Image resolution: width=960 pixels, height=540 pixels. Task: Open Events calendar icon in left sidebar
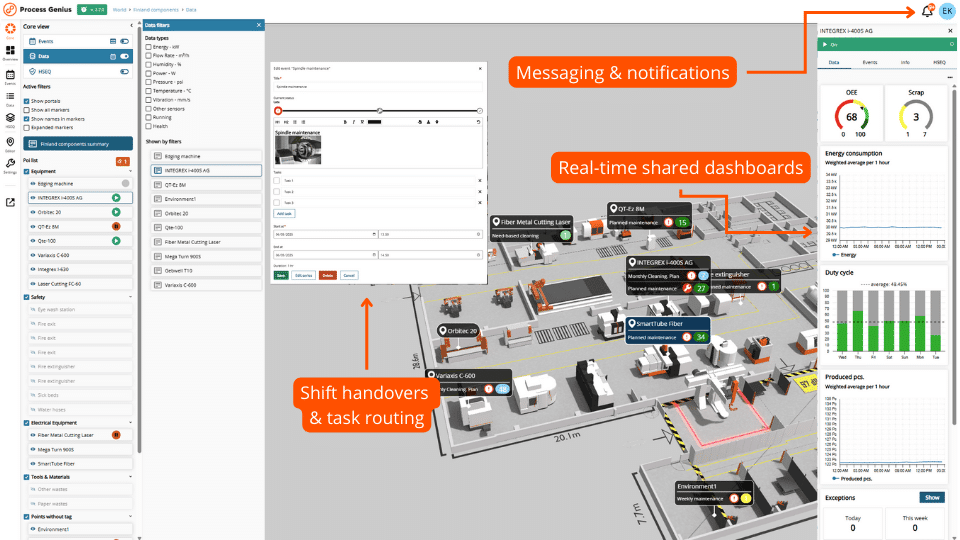pos(9,76)
